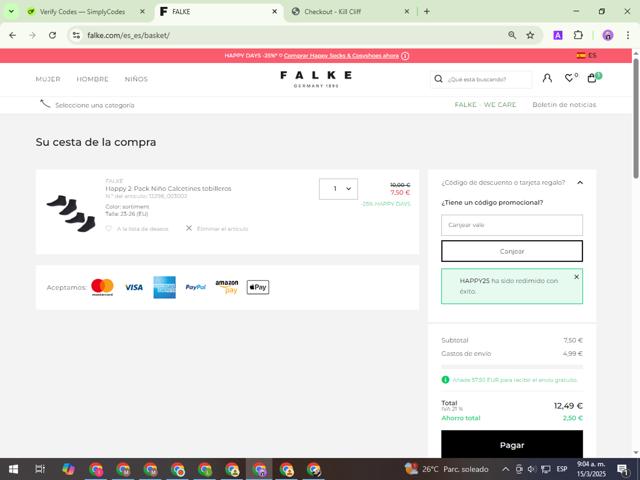Open the Windows Start menu
The width and height of the screenshot is (640, 480).
coord(13,469)
